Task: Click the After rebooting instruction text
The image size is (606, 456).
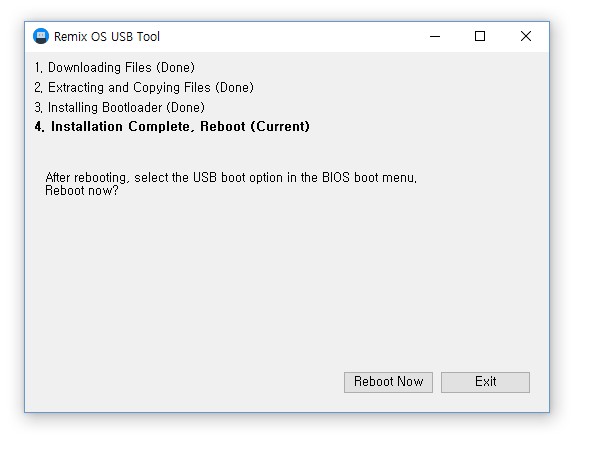Action: [230, 178]
